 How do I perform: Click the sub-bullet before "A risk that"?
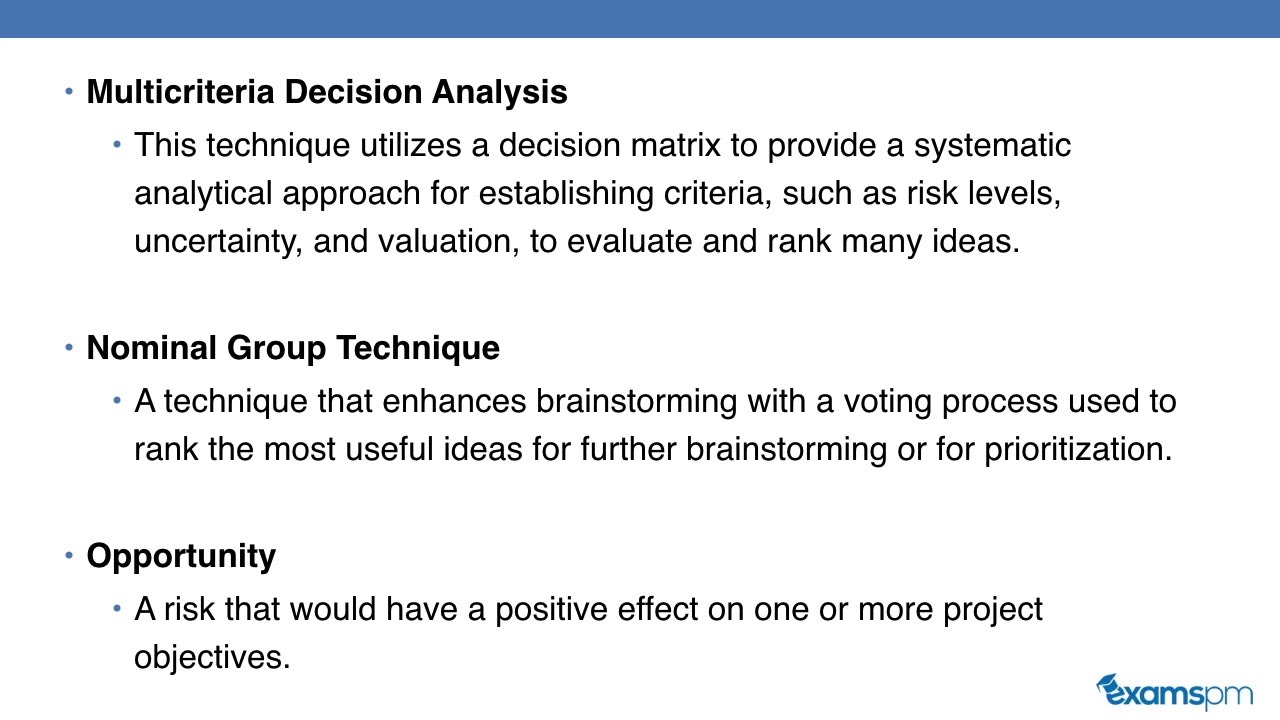point(117,609)
